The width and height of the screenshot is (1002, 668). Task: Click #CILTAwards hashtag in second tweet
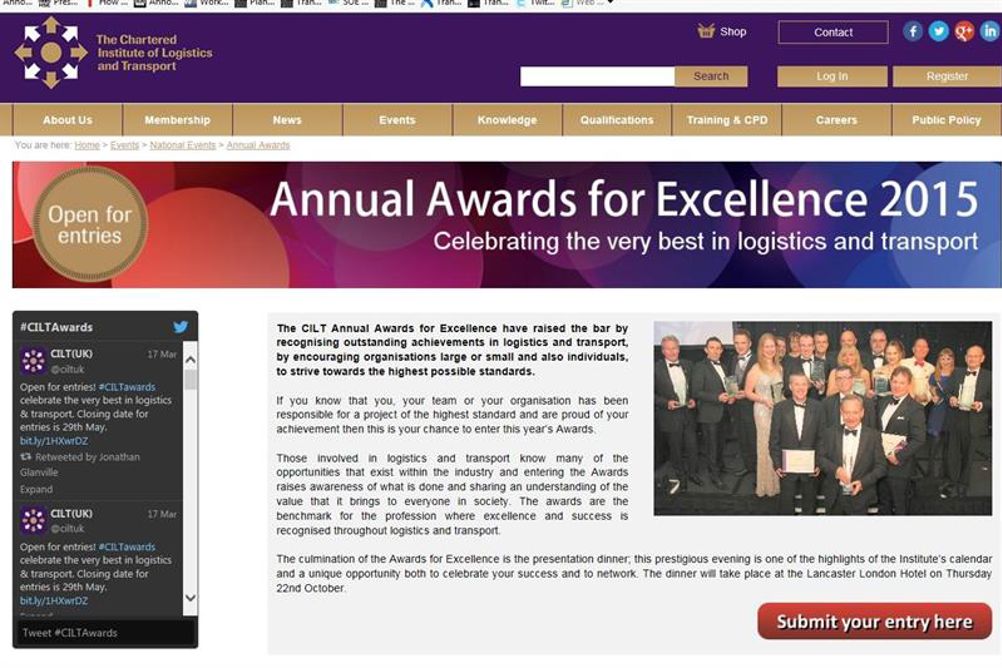(x=127, y=547)
